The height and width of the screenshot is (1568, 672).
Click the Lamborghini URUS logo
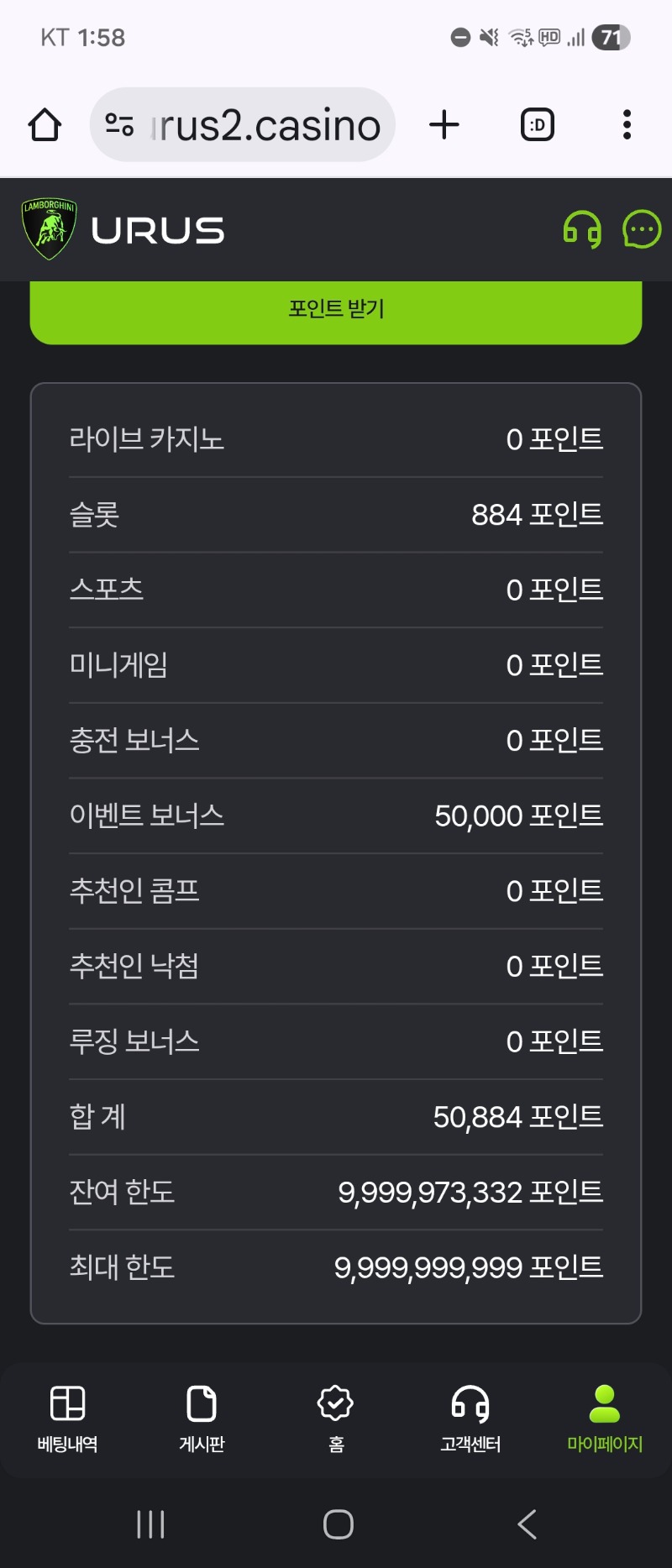coord(124,229)
